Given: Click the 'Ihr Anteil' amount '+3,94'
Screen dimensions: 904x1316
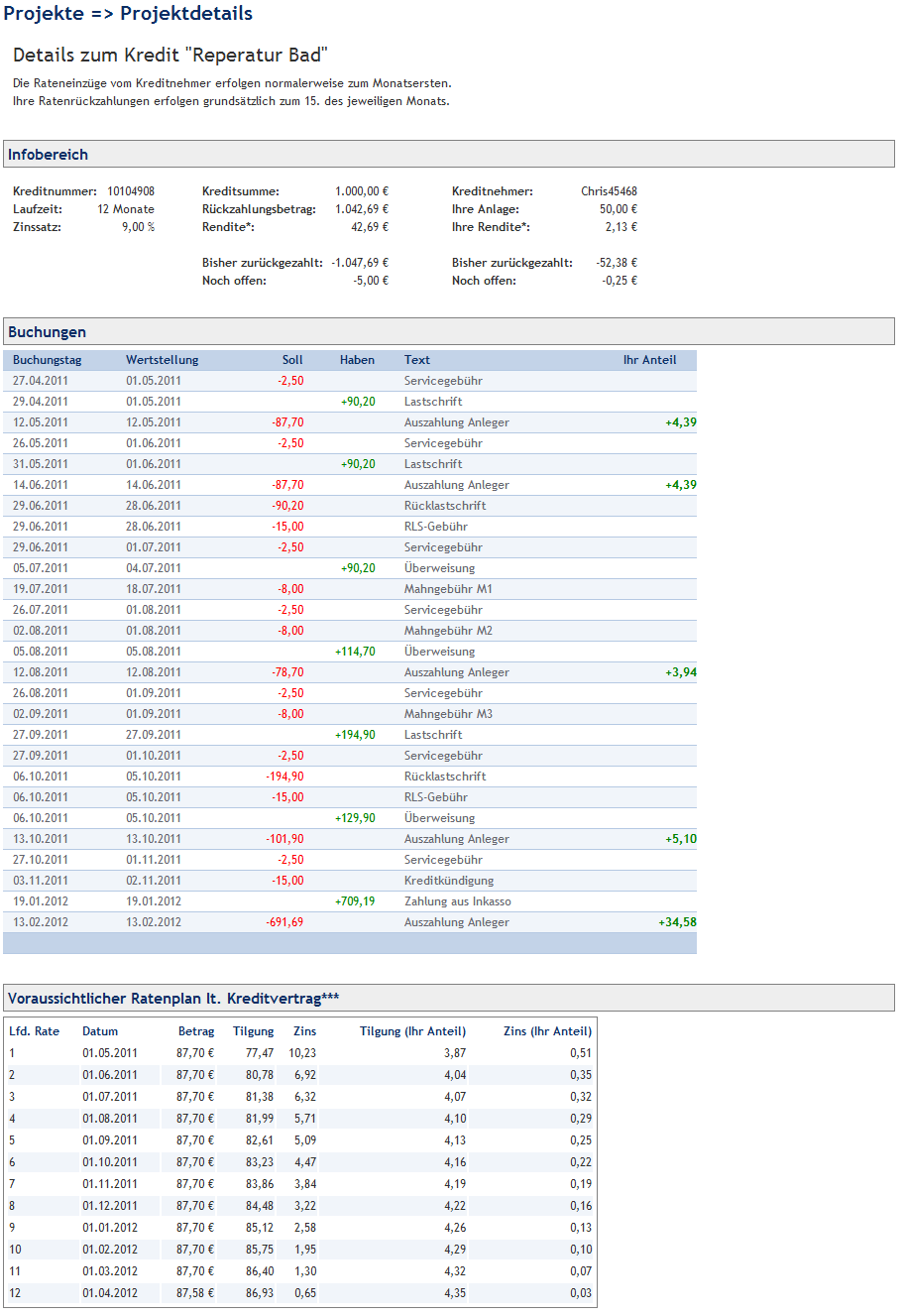Looking at the screenshot, I should [x=681, y=672].
